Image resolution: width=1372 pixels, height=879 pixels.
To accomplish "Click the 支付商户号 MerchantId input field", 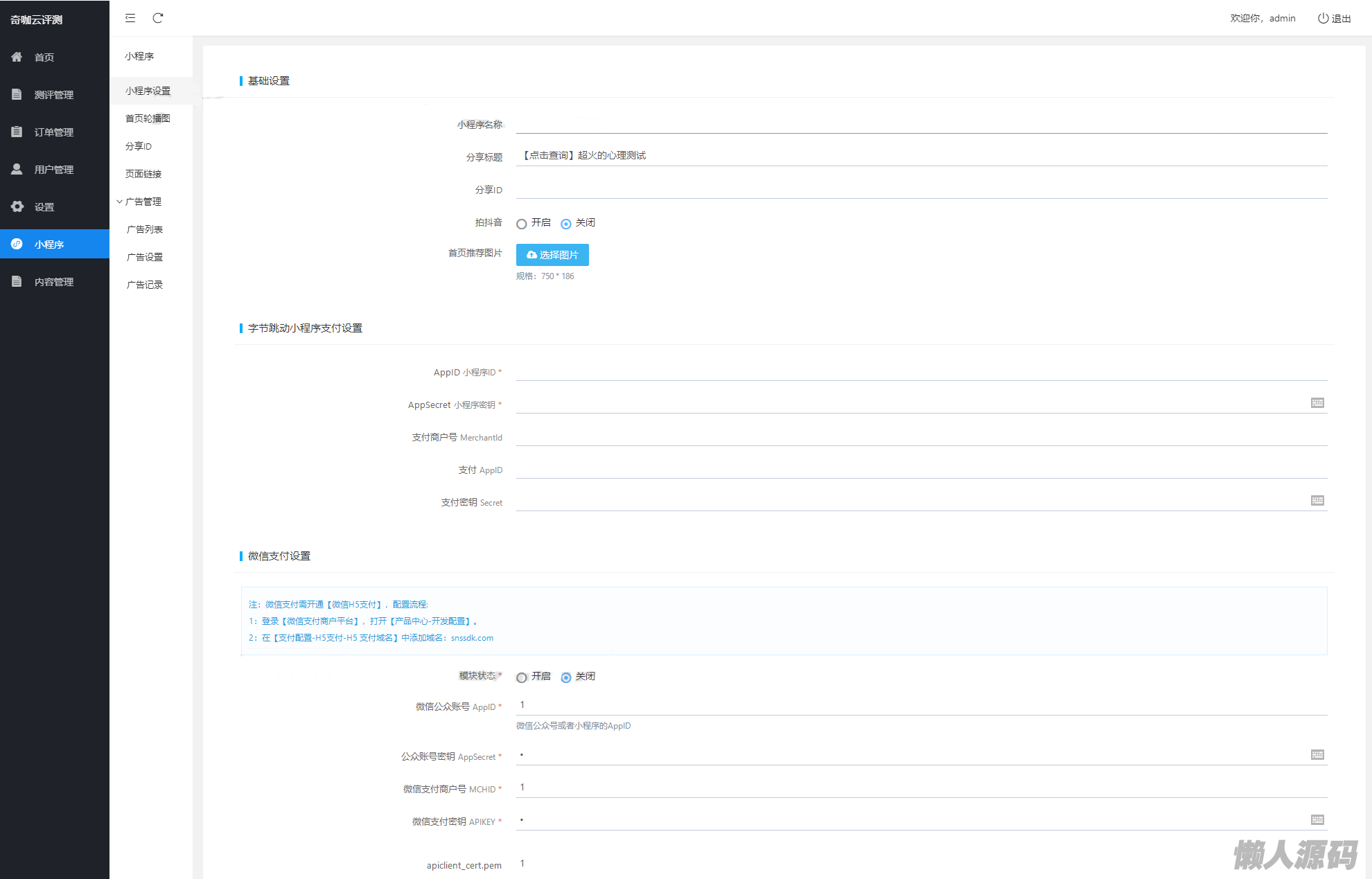I will 921,437.
